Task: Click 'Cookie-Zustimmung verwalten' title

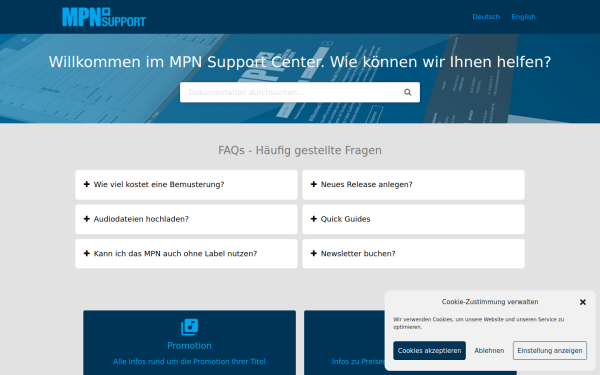Action: coord(490,302)
